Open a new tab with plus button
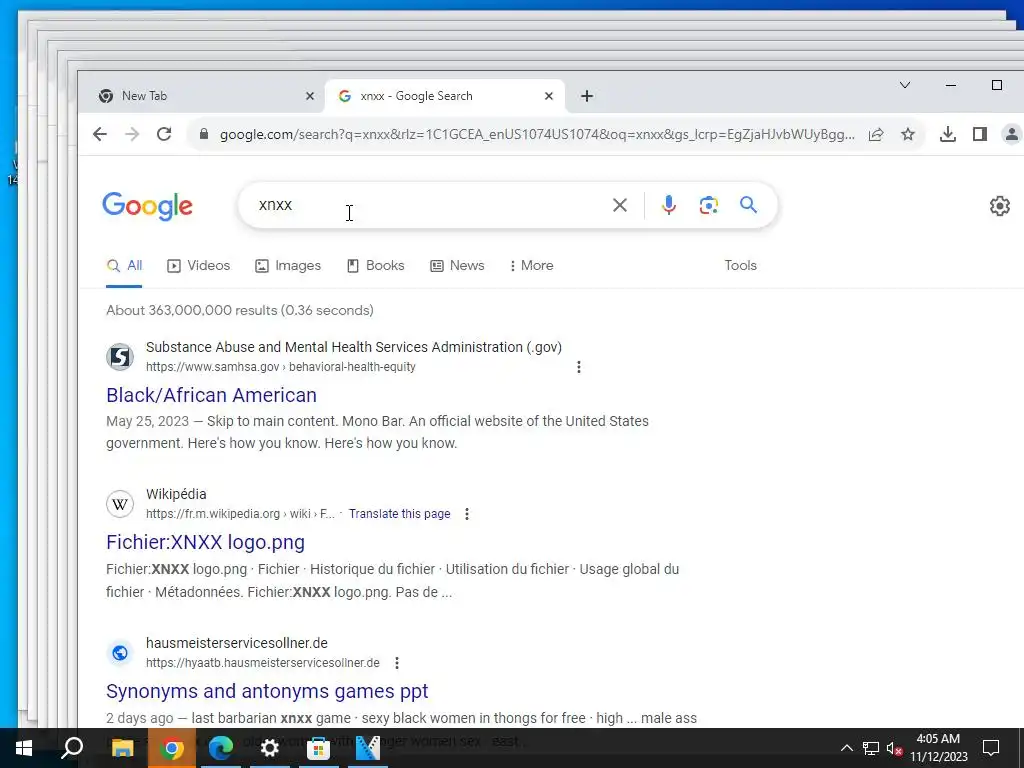The width and height of the screenshot is (1024, 768). (587, 96)
